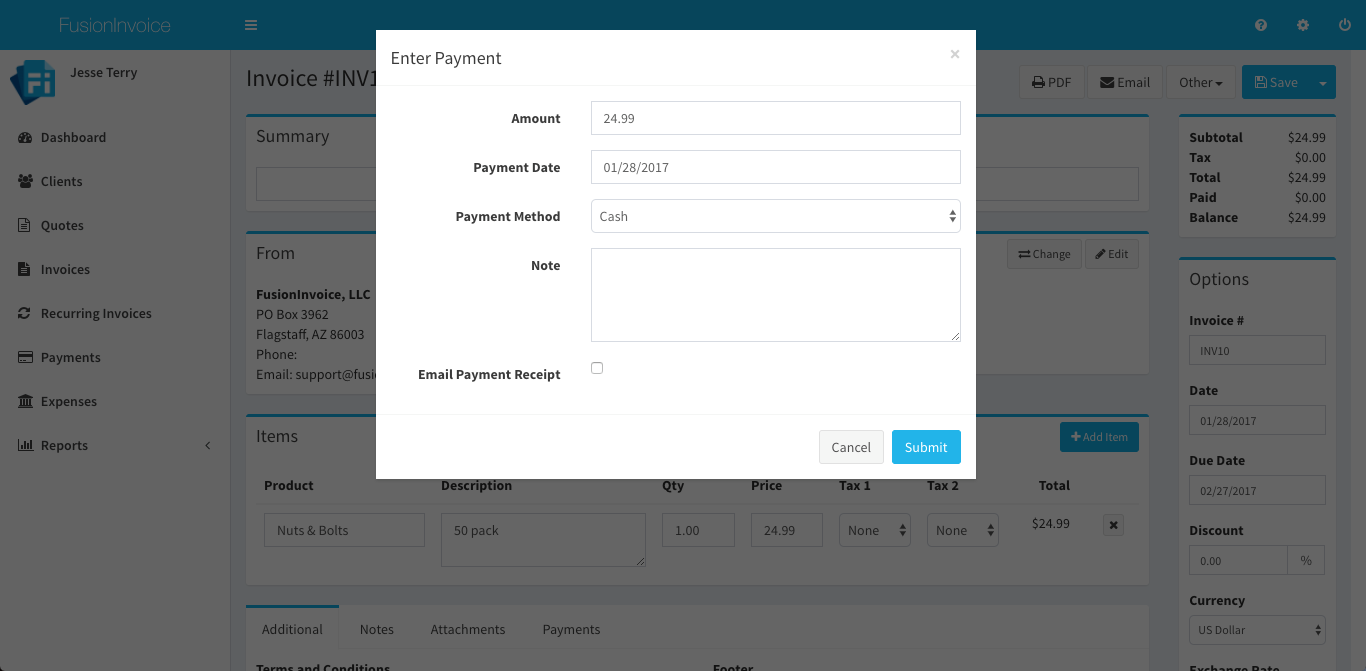This screenshot has width=1366, height=671.
Task: Delete the Nuts & Bolts item row
Action: click(x=1114, y=525)
